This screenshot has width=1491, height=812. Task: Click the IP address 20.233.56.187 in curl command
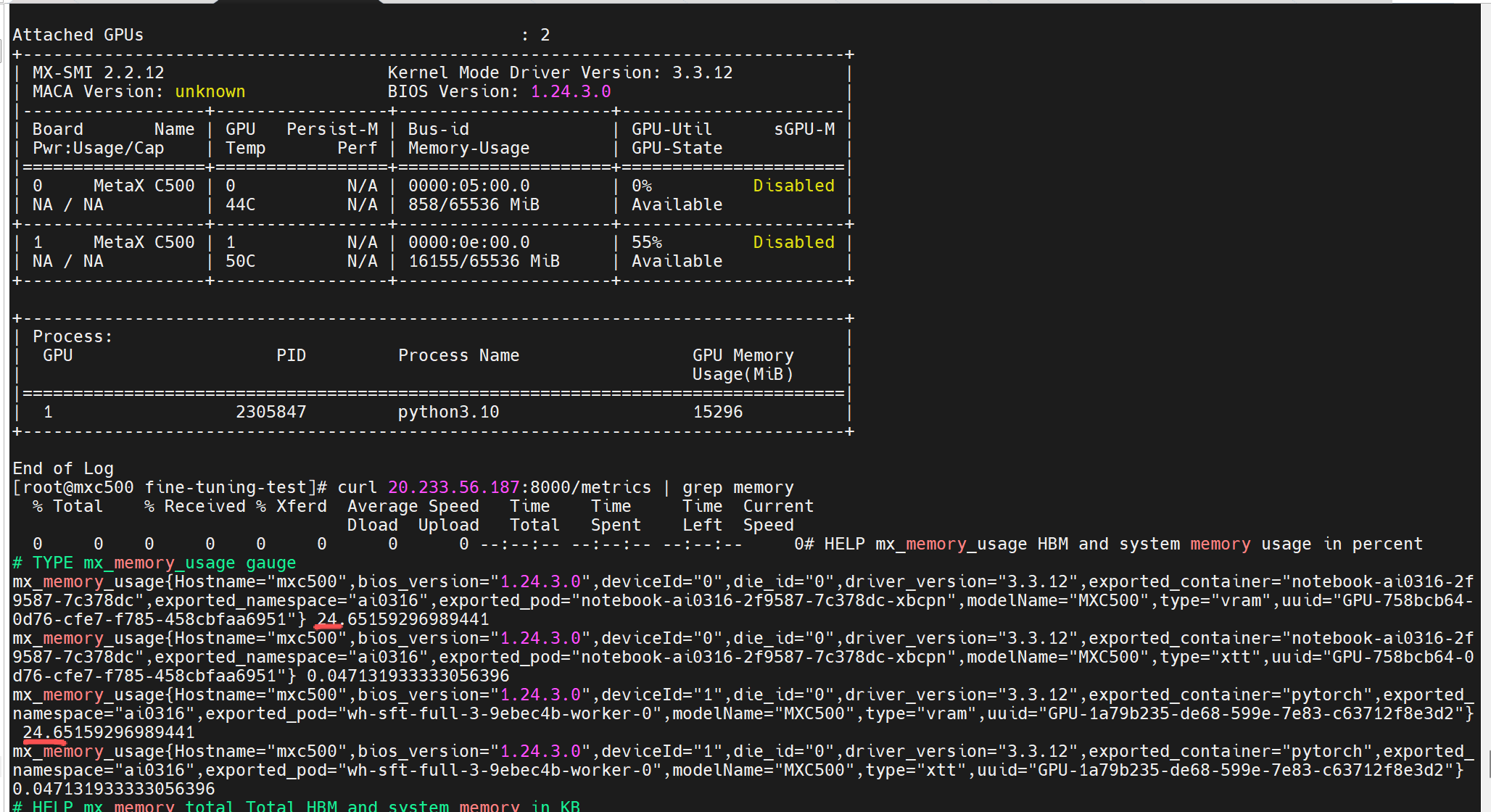(x=453, y=487)
